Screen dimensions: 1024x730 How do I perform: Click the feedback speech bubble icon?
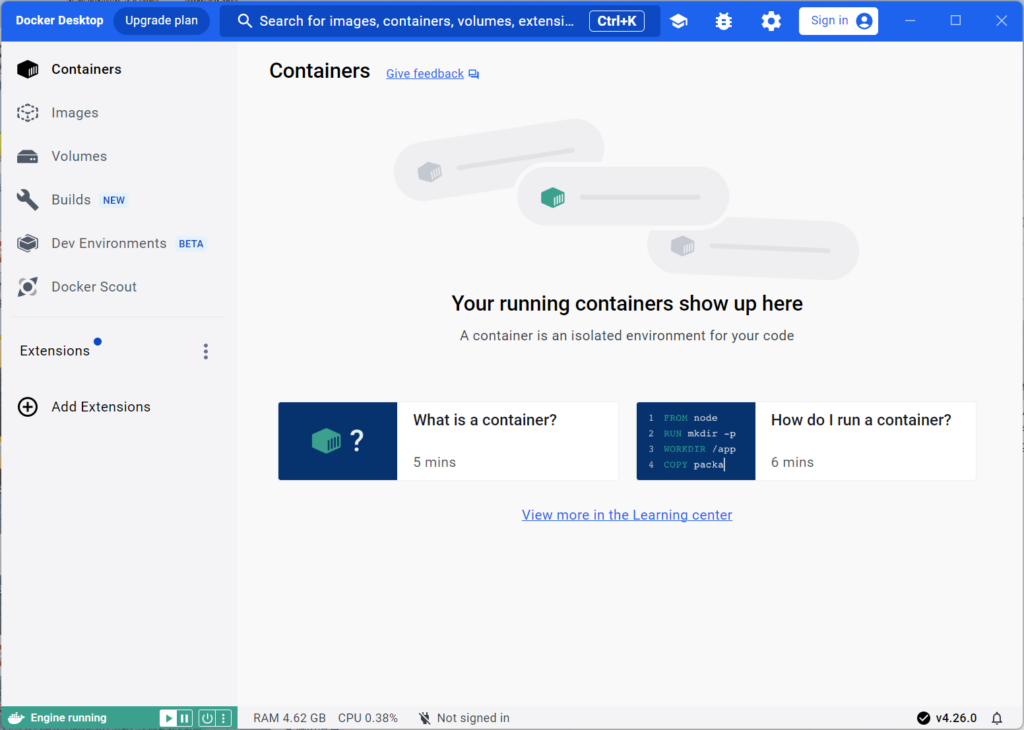click(473, 74)
